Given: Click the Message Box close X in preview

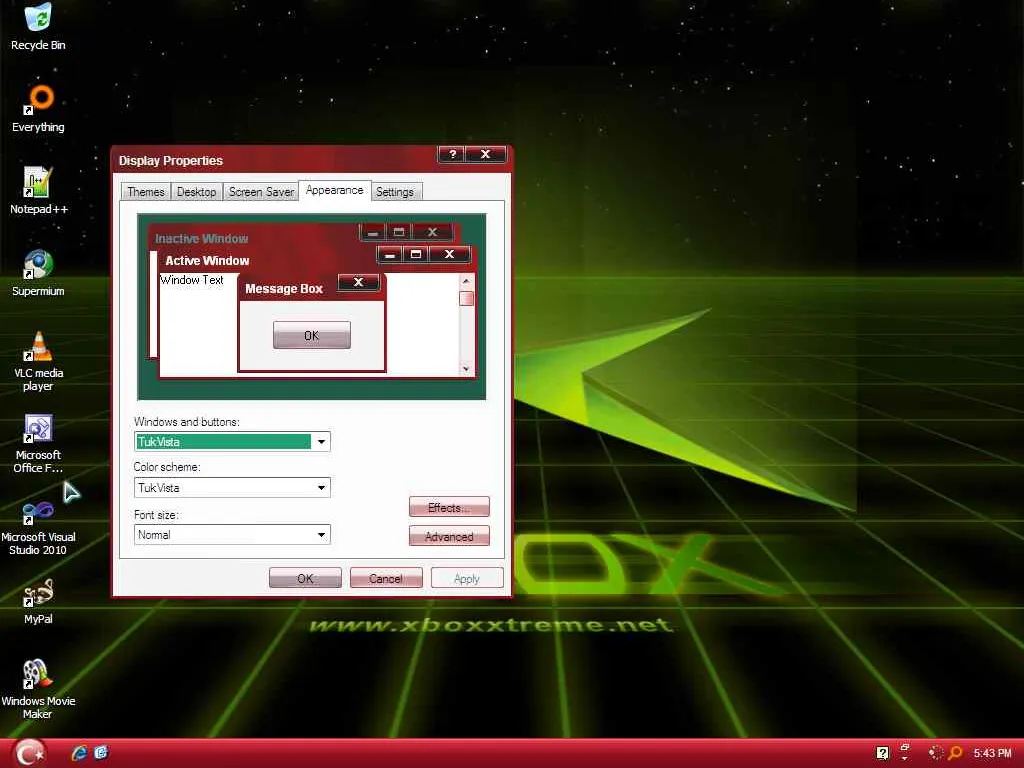Looking at the screenshot, I should [358, 282].
